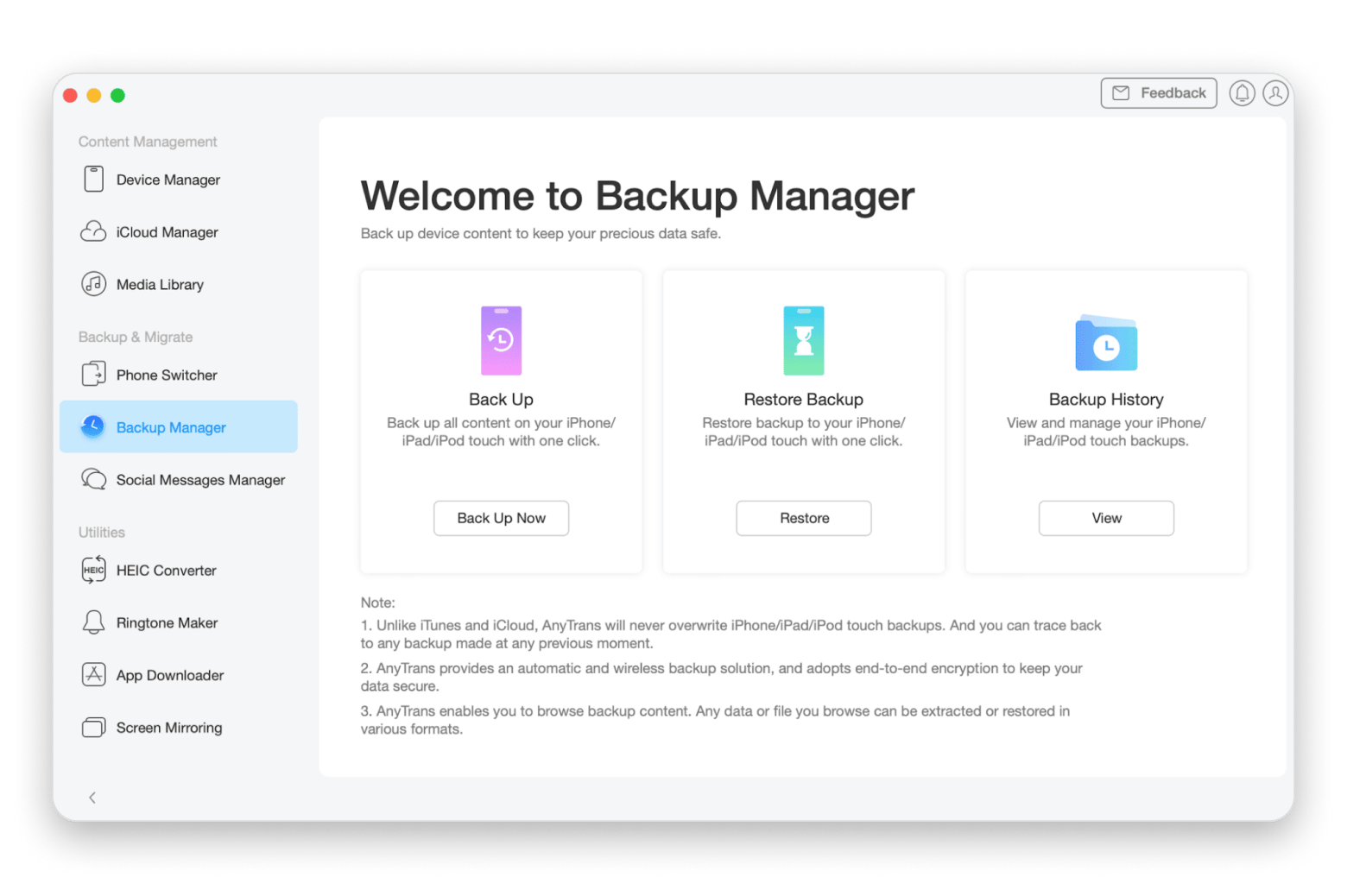This screenshot has height=896, width=1347.
Task: Select Phone Switcher from the sidebar
Action: [x=179, y=375]
